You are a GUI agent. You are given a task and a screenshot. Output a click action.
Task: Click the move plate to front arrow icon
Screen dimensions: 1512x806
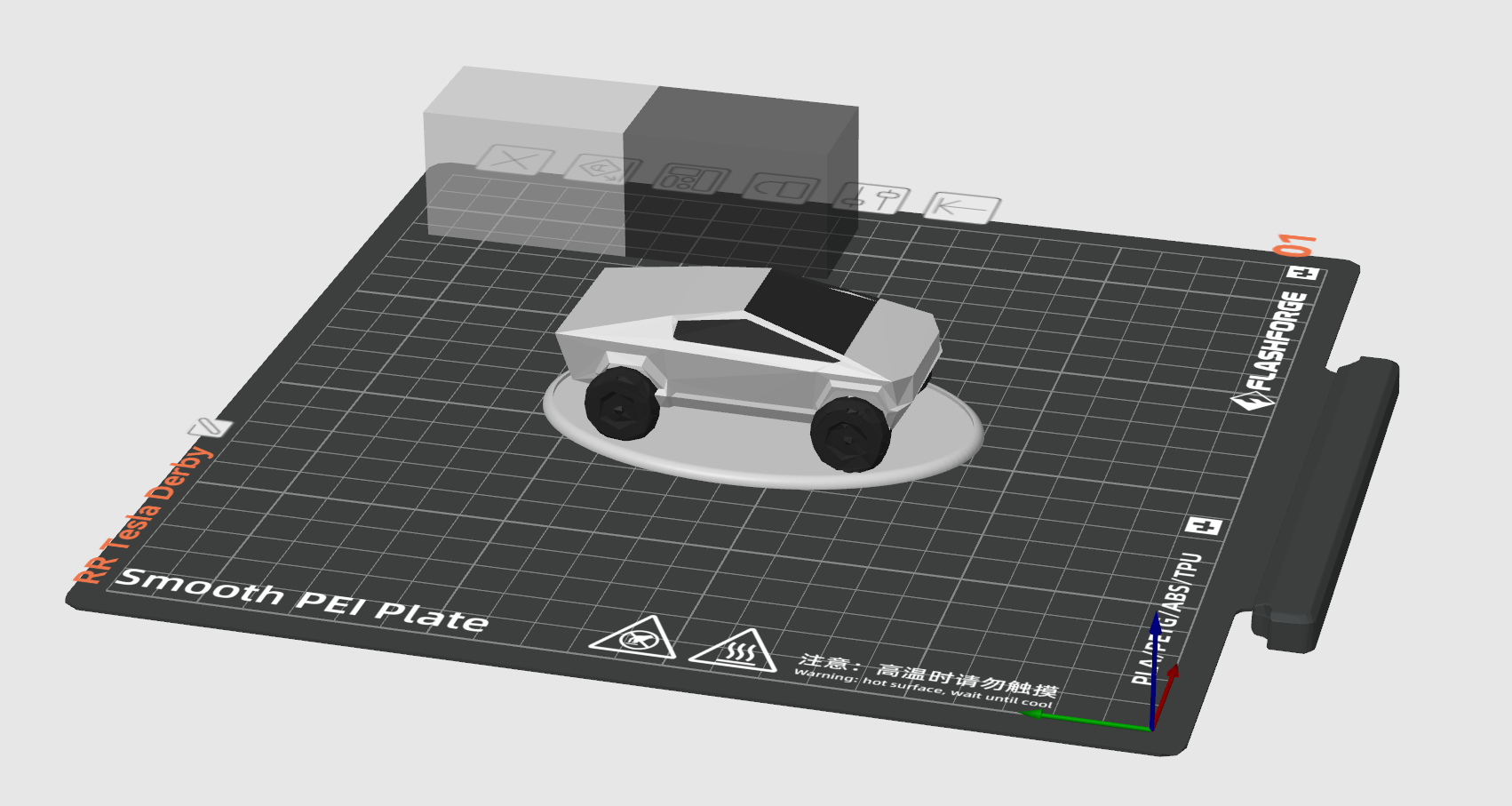point(961,207)
